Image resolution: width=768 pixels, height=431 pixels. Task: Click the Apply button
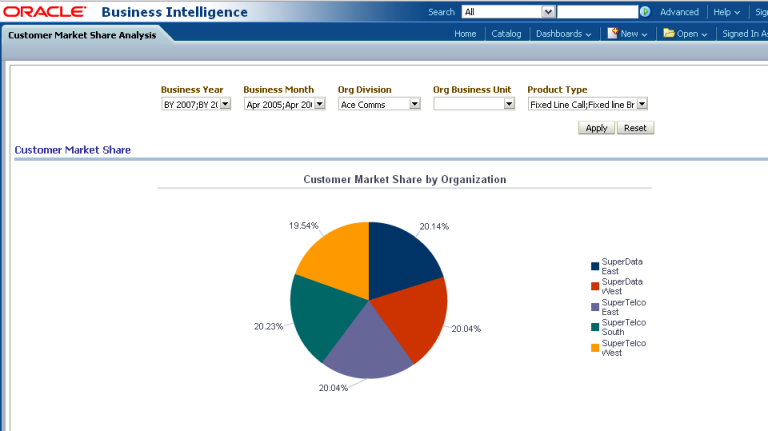(x=596, y=128)
